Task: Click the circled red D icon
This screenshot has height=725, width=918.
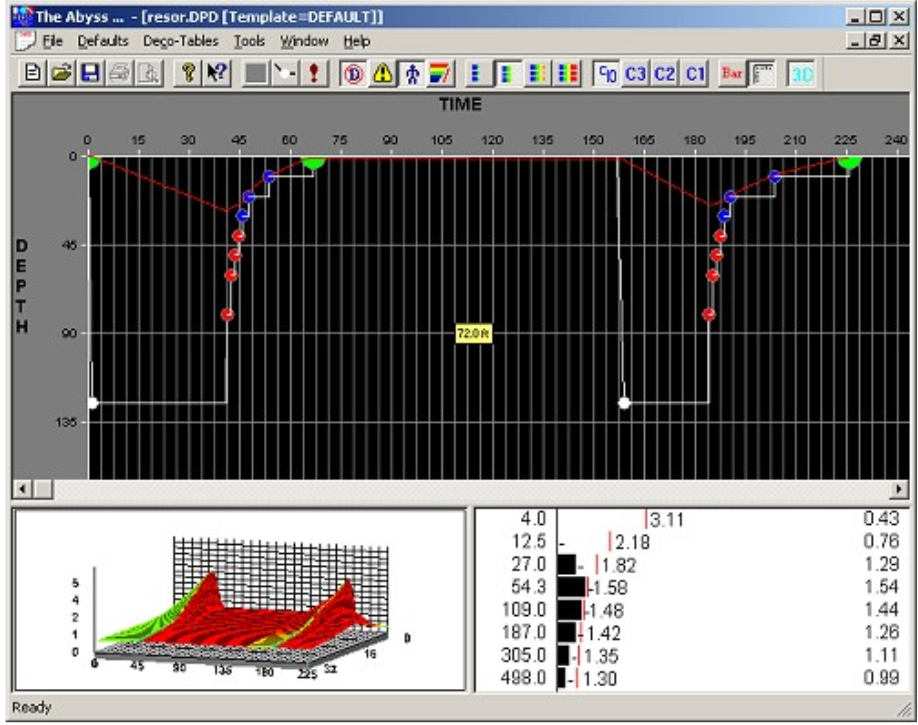Action: coord(355,75)
